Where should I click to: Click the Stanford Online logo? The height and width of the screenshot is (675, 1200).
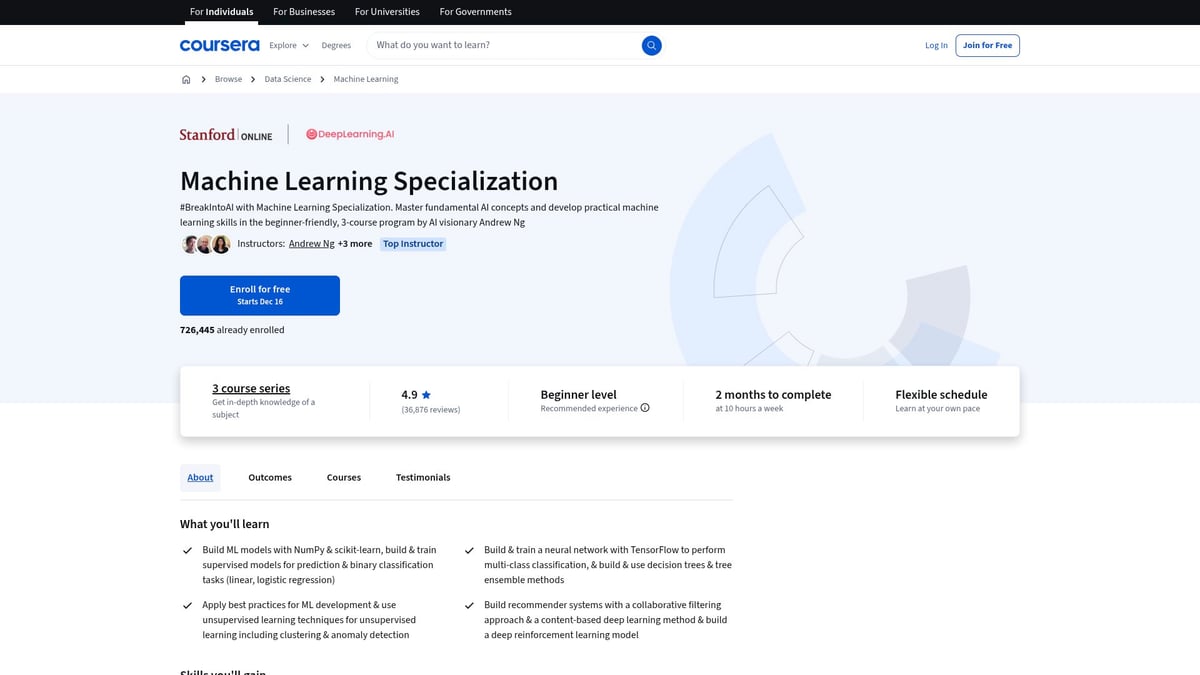226,134
